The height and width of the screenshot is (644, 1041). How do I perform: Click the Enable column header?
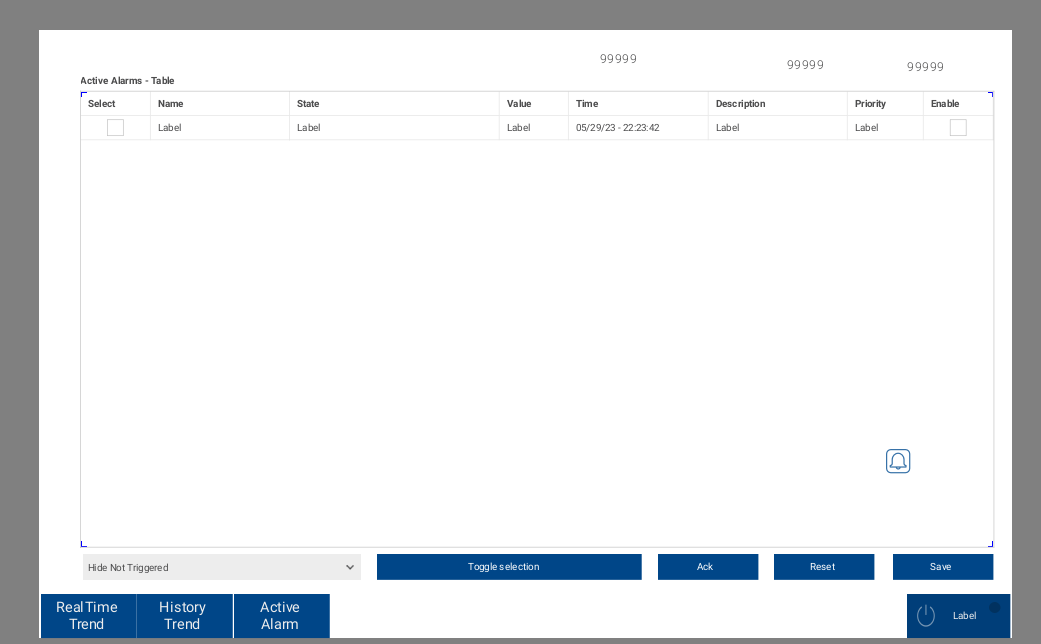958,104
